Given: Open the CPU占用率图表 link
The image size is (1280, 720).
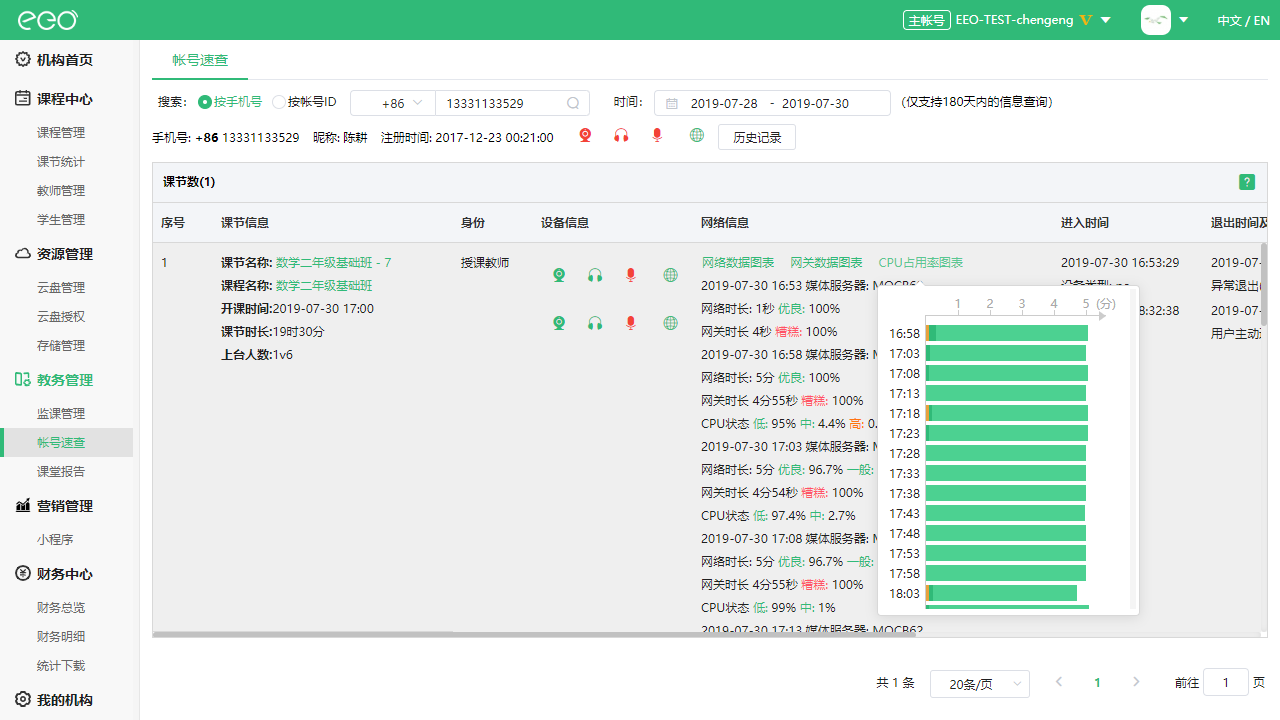Looking at the screenshot, I should pos(921,263).
